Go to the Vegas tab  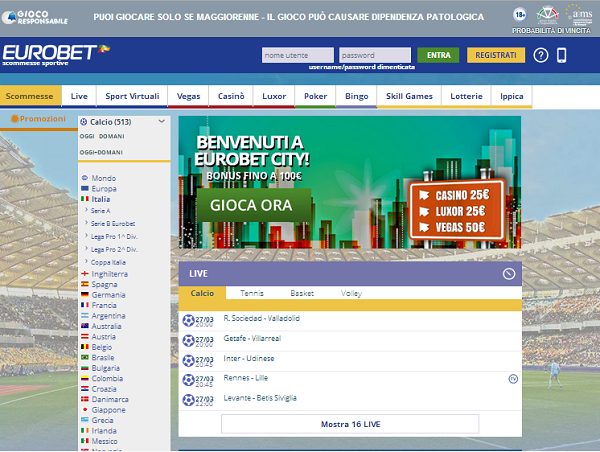pos(188,96)
